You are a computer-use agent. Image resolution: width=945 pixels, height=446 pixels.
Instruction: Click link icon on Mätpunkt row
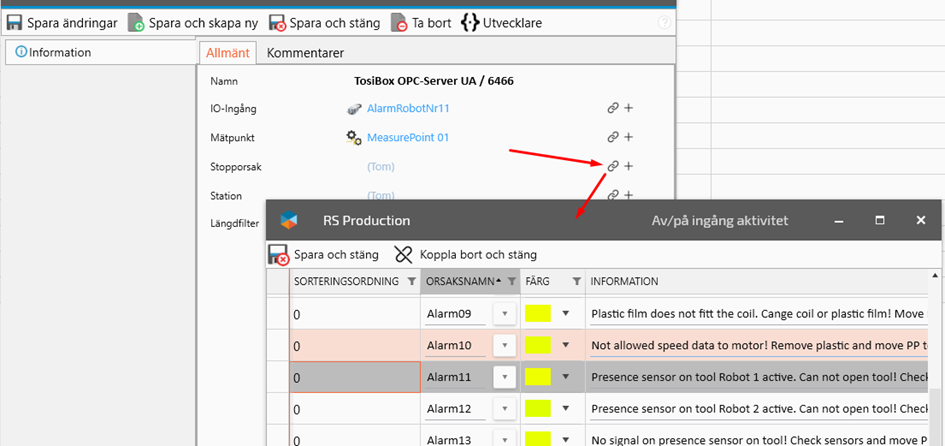click(x=612, y=137)
